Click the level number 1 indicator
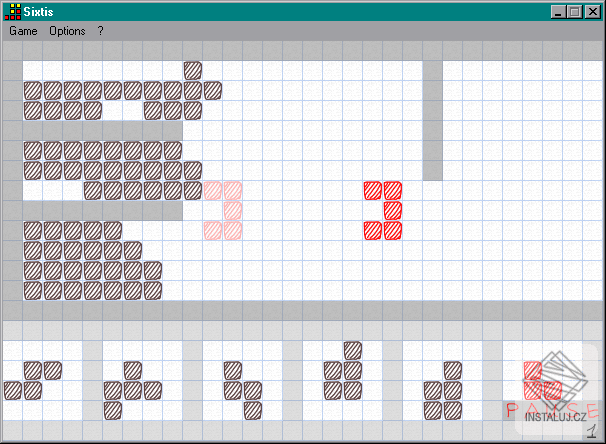This screenshot has height=444, width=606. 591,431
